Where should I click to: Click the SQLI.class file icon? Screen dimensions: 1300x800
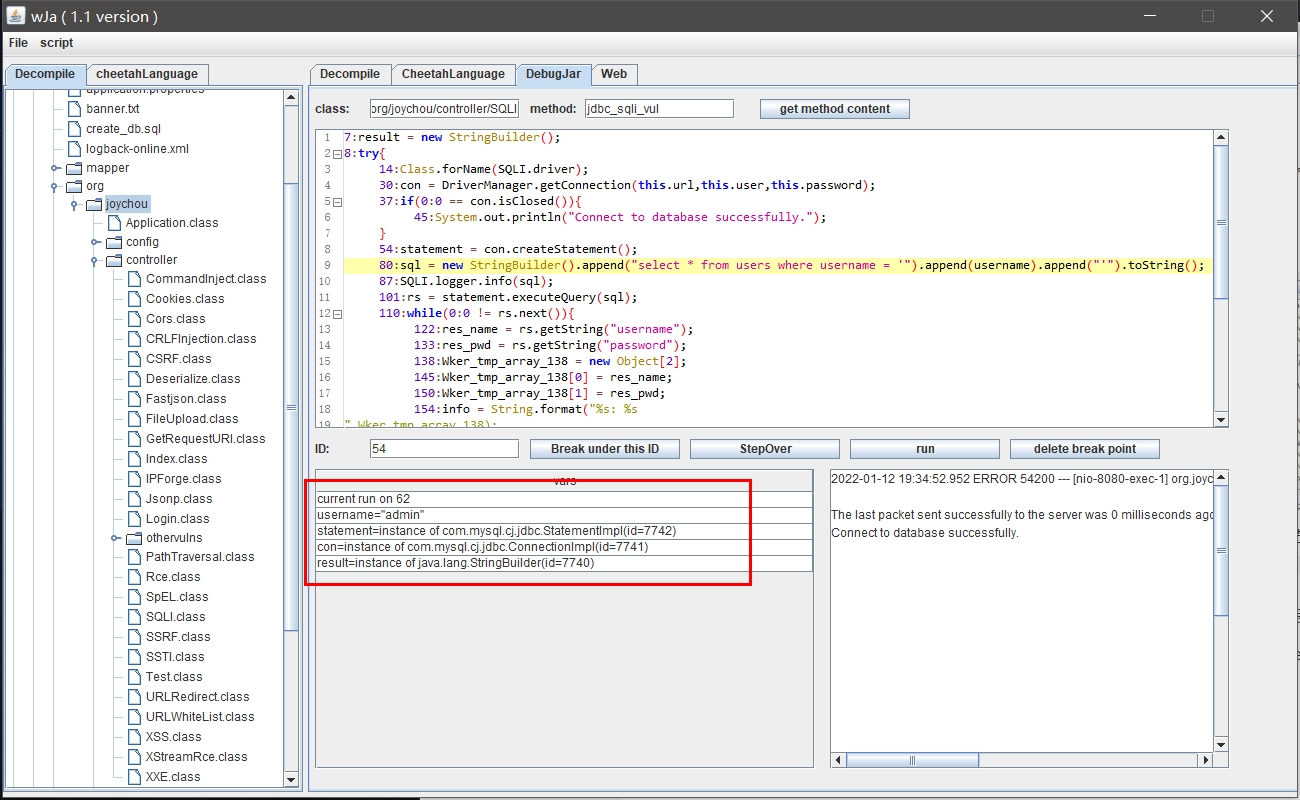click(134, 617)
